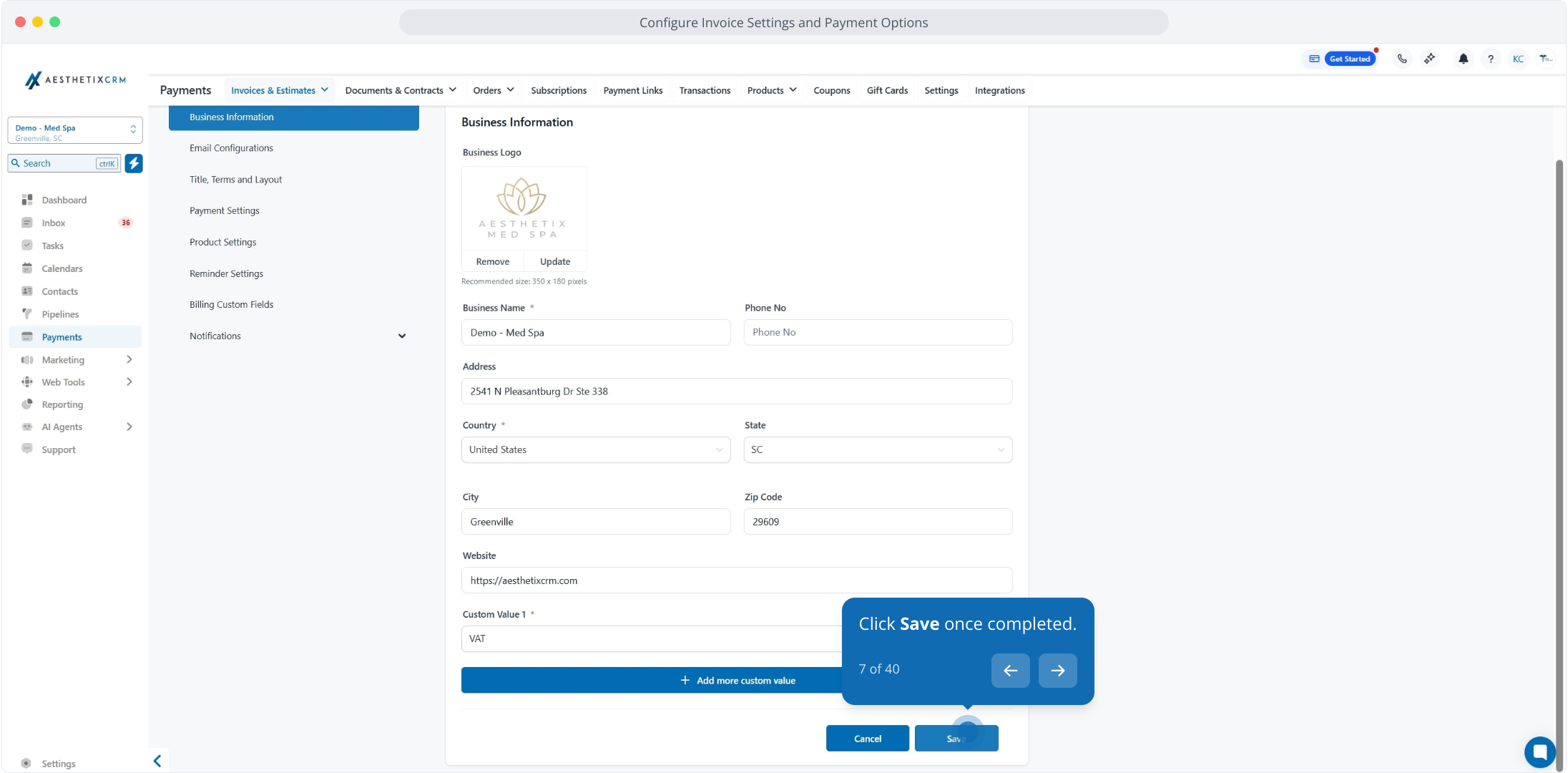
Task: Go to next tour step arrow
Action: point(1057,671)
